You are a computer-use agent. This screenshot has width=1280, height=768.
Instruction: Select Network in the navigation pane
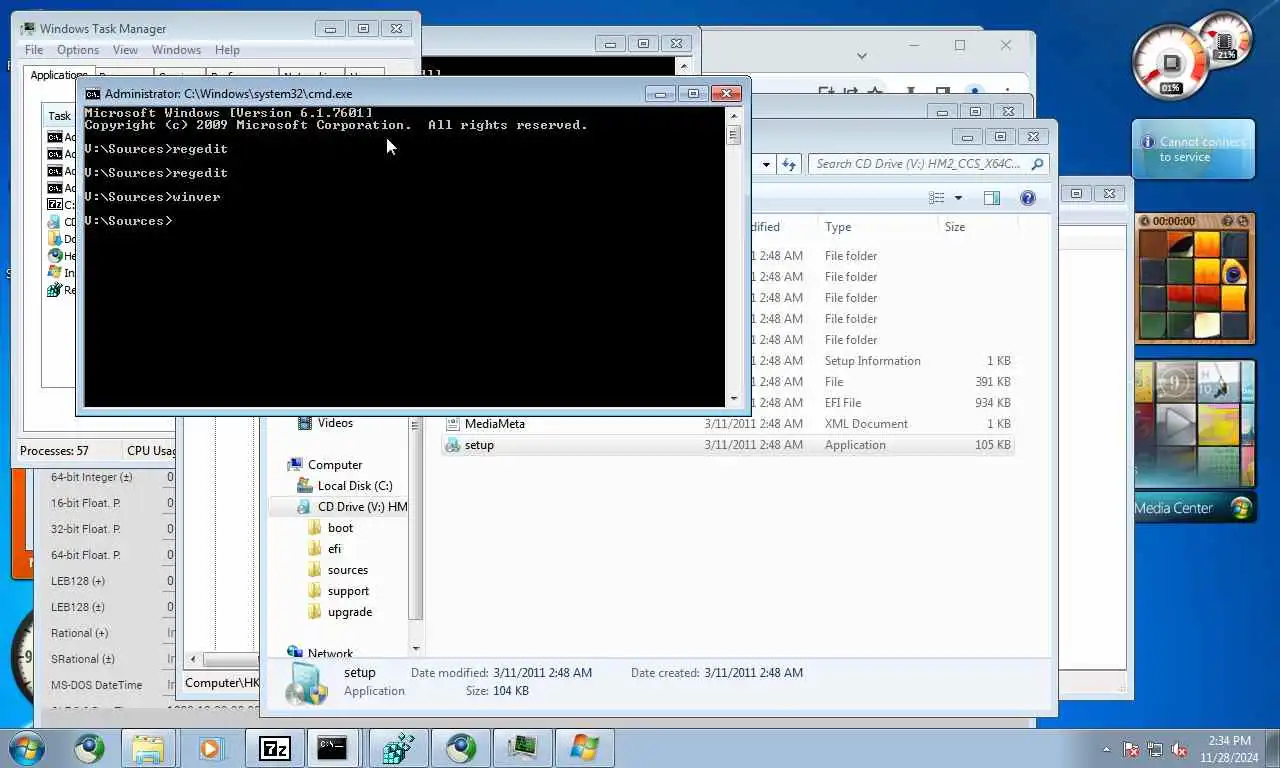330,653
